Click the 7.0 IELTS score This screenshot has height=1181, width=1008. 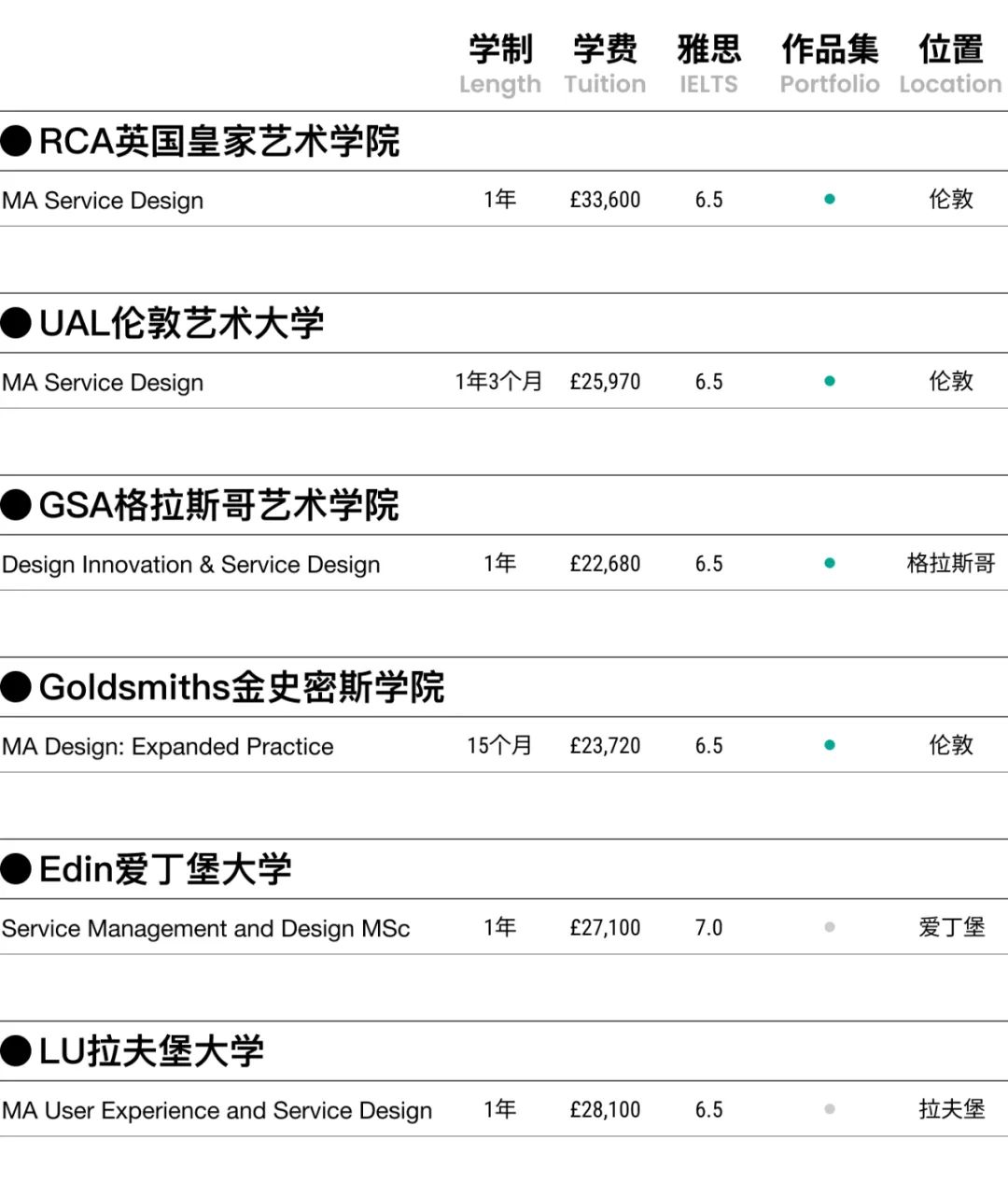[x=709, y=928]
